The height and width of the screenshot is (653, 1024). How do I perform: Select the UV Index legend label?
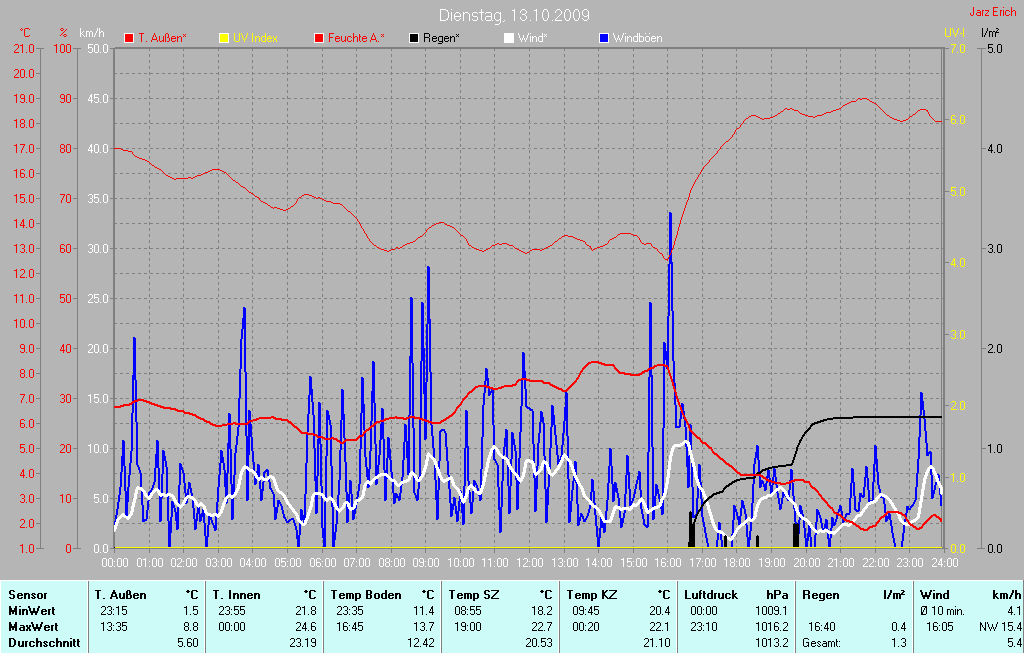[x=255, y=38]
